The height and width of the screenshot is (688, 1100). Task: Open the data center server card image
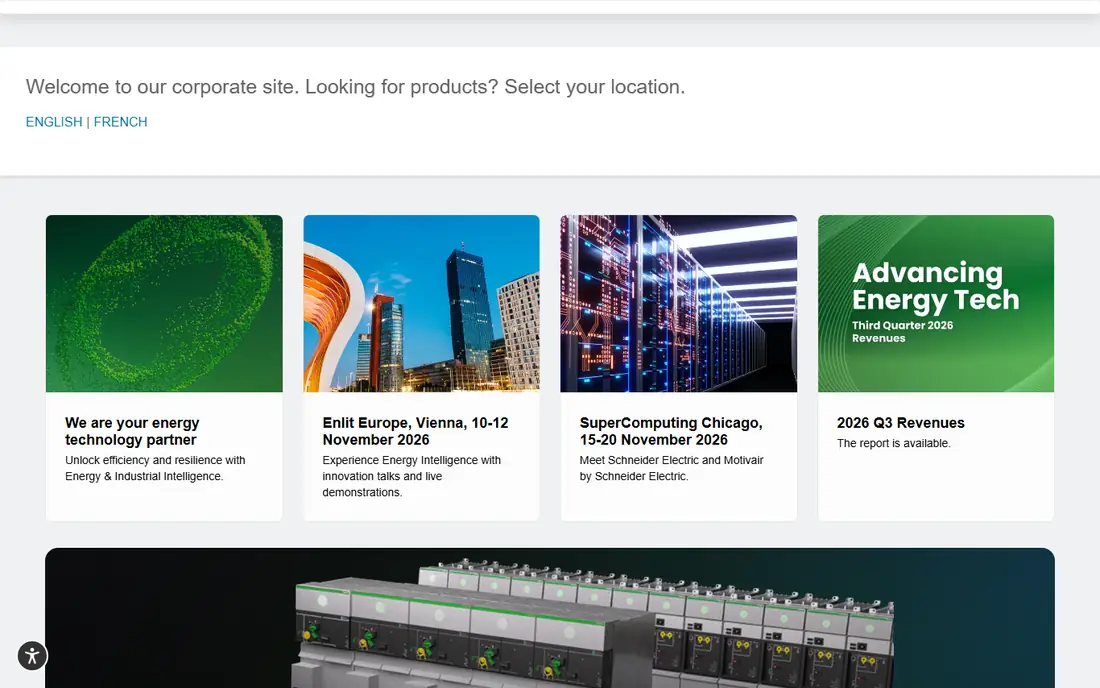(678, 304)
